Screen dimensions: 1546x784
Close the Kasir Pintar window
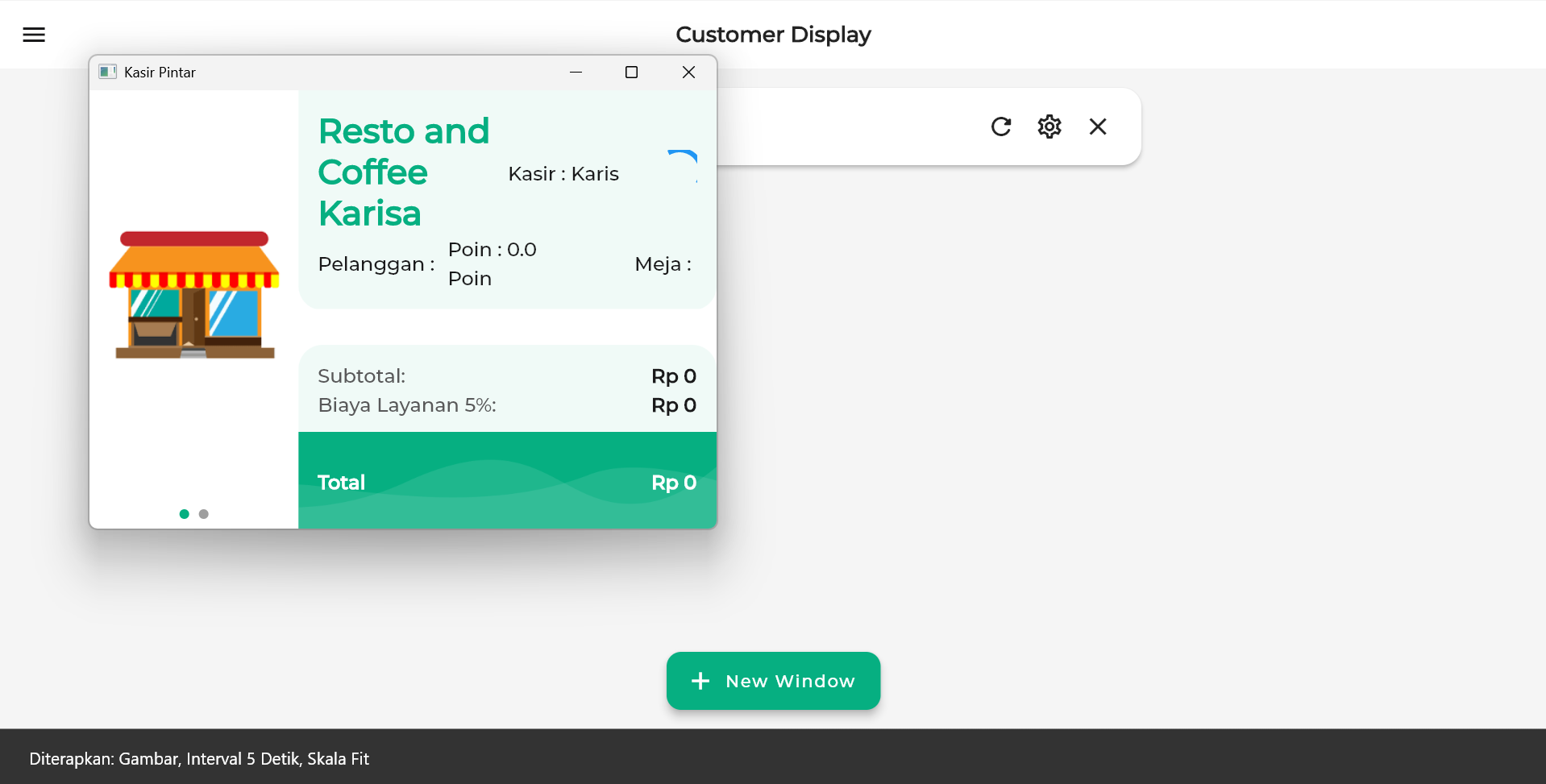[x=688, y=73]
